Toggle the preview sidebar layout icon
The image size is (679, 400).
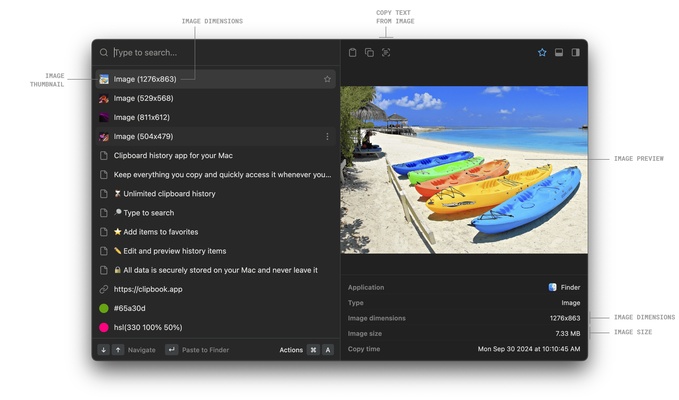[x=576, y=52]
